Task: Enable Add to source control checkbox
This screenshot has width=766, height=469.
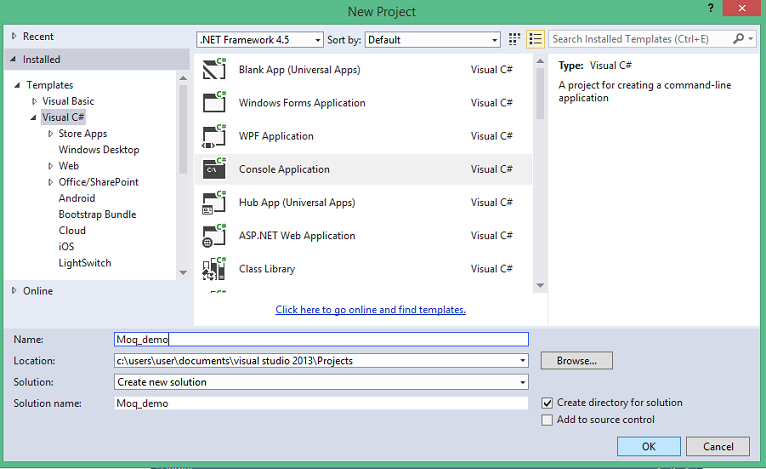Action: [547, 420]
